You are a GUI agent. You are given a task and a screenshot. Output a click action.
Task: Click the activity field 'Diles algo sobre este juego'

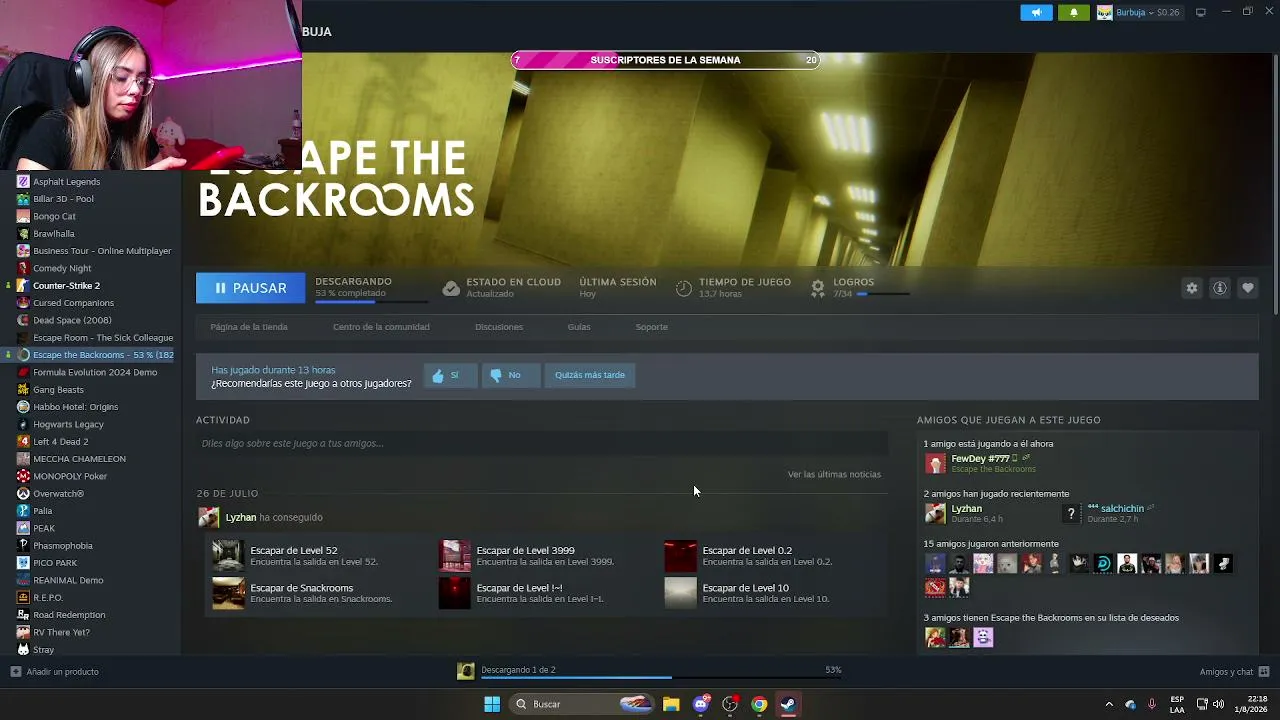(542, 443)
